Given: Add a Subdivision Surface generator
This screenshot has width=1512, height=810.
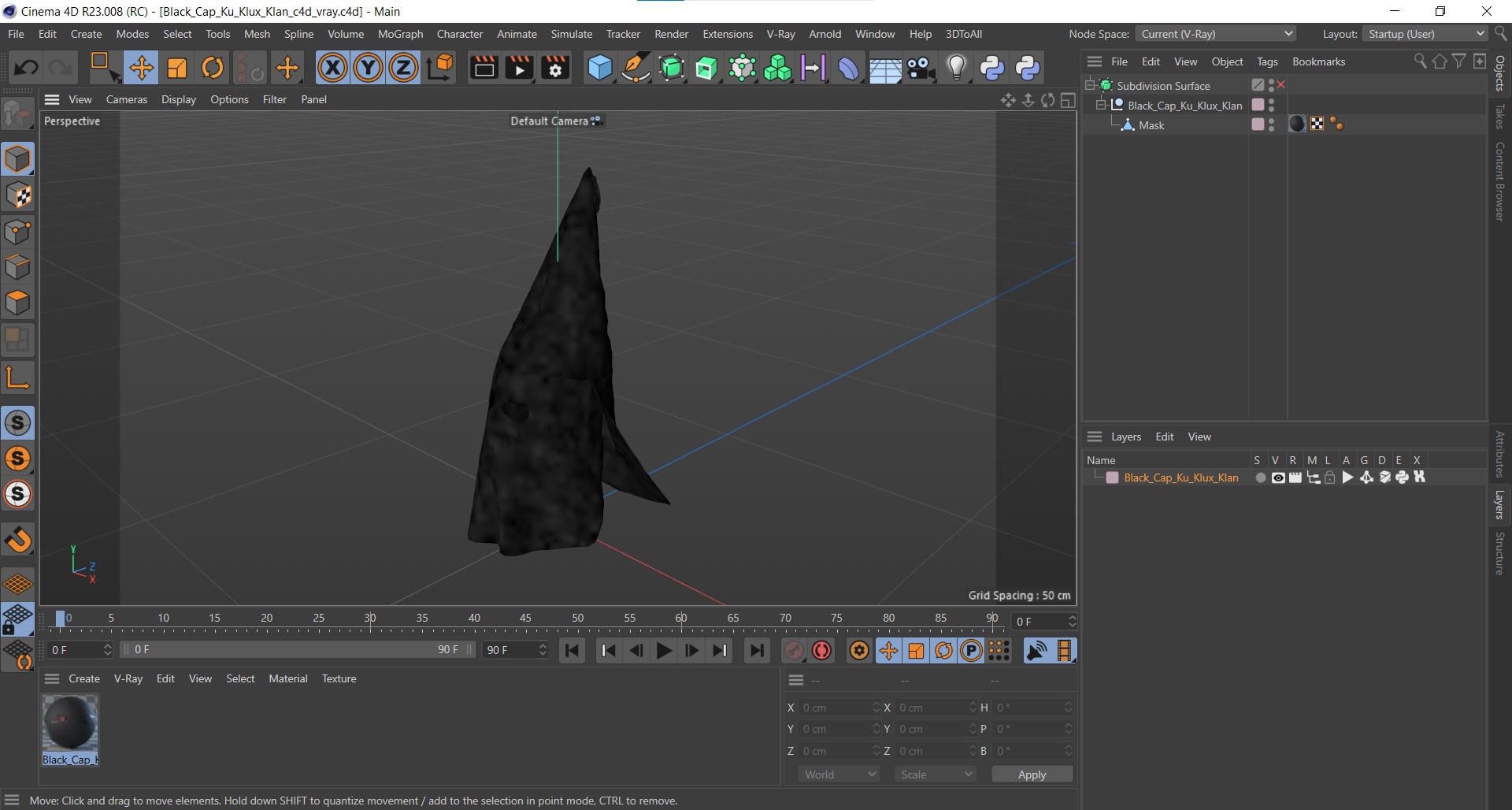Looking at the screenshot, I should 671,68.
